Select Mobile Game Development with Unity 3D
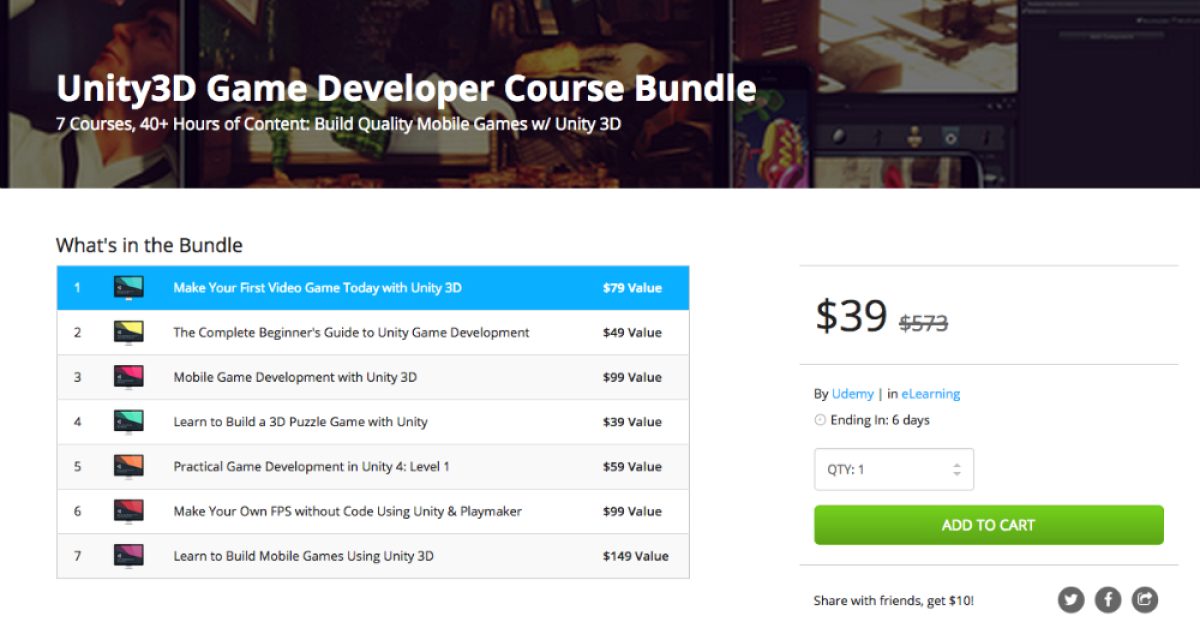The width and height of the screenshot is (1200, 628). click(295, 378)
